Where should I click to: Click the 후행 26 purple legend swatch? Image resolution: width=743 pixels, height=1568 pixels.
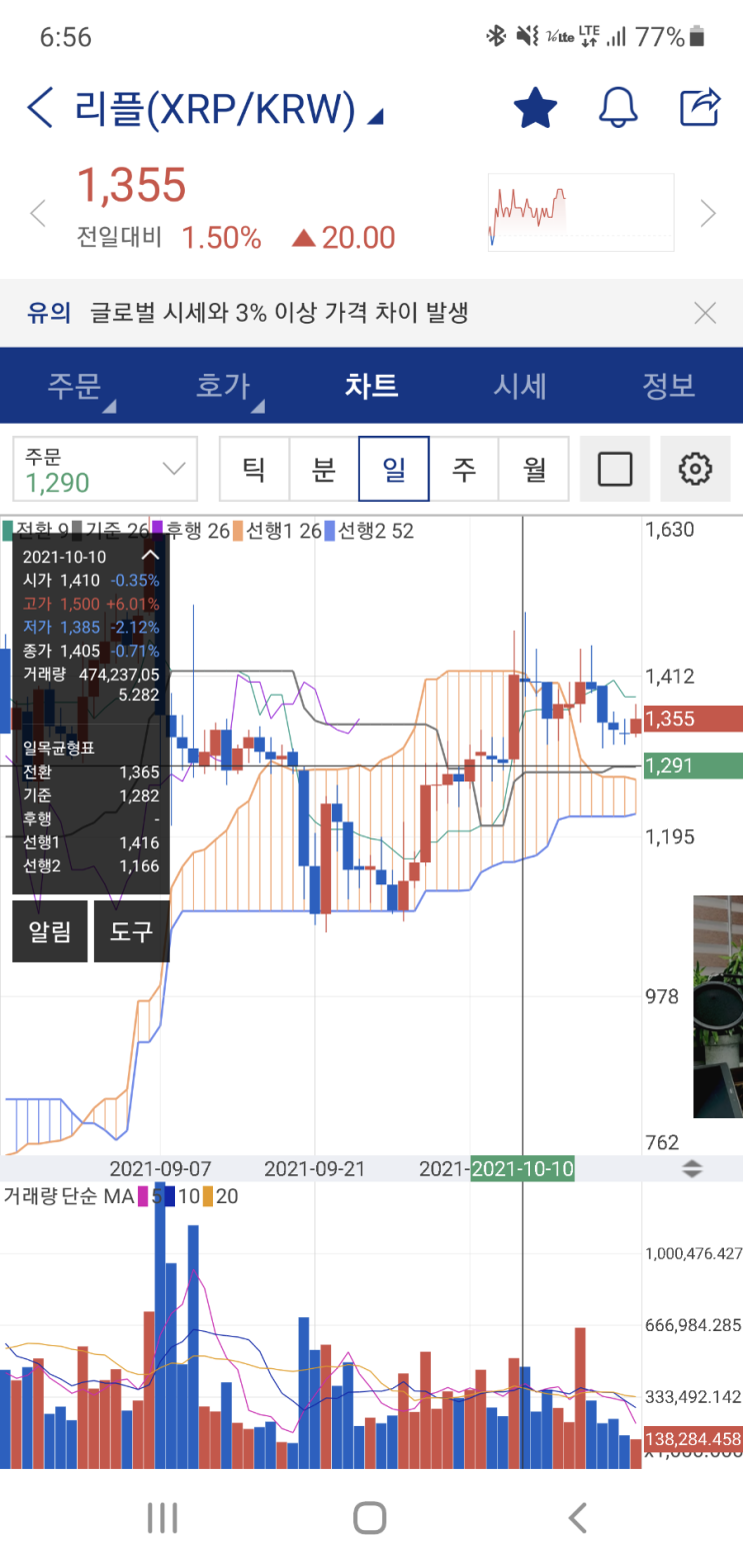[158, 531]
